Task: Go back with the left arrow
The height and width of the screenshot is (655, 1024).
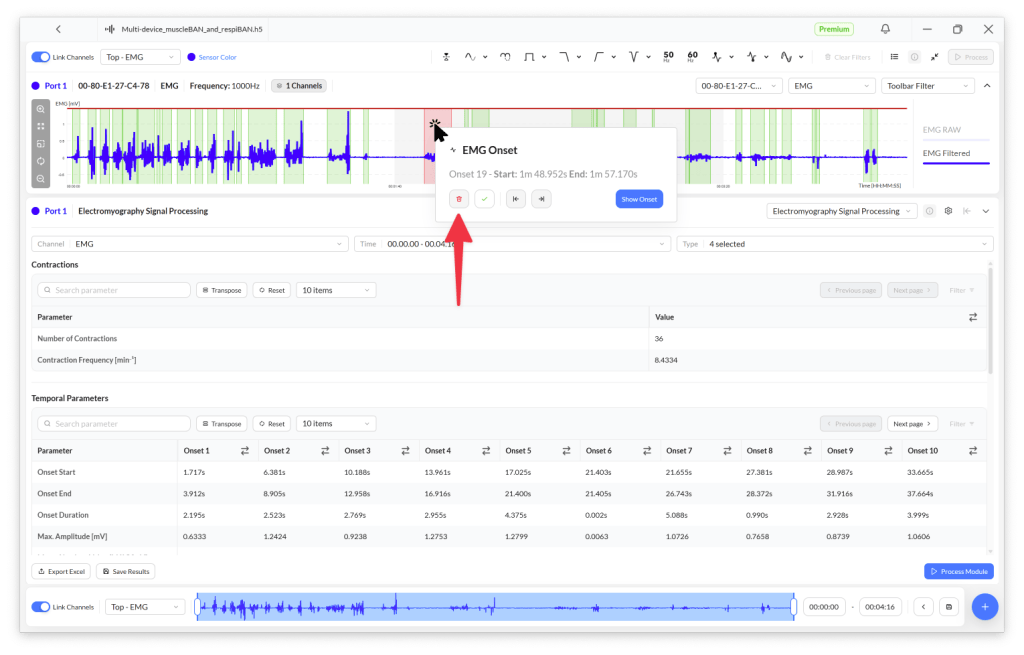Action: coord(58,29)
